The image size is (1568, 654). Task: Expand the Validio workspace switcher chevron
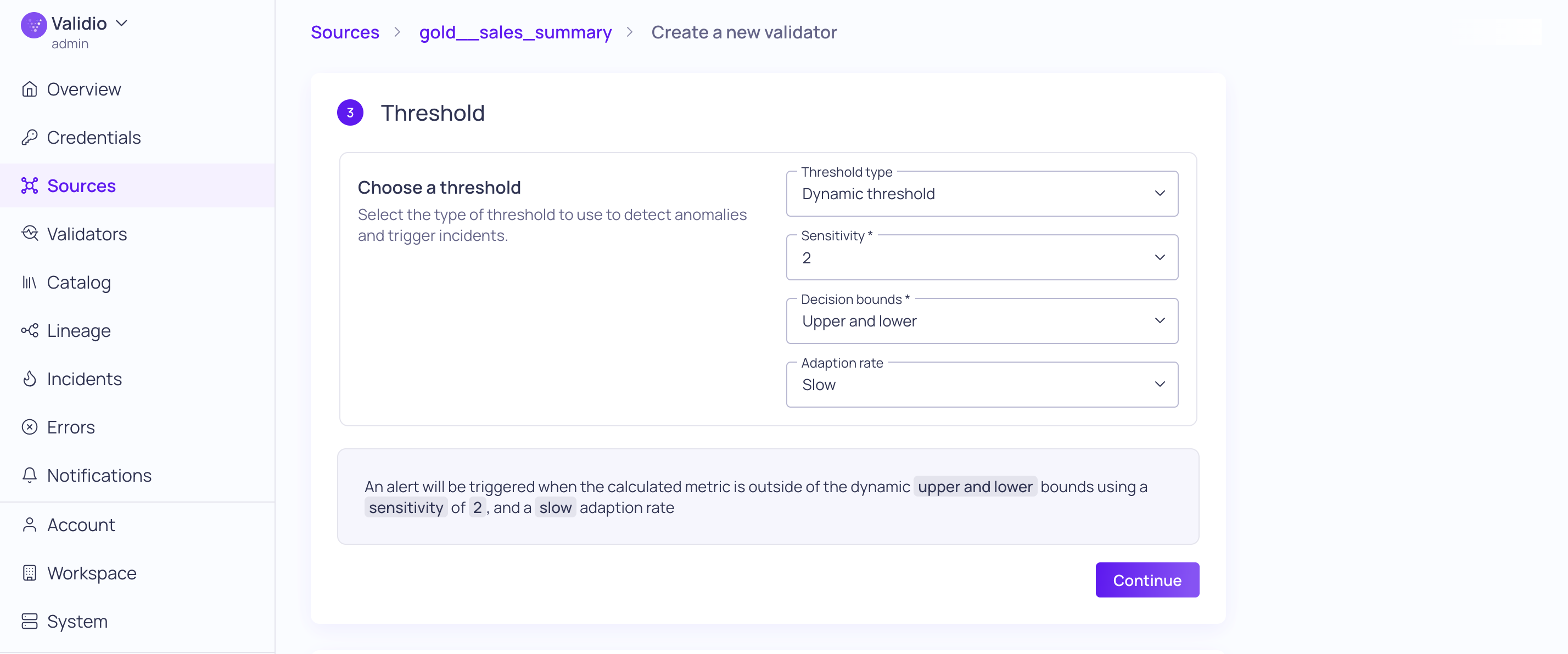(x=122, y=23)
